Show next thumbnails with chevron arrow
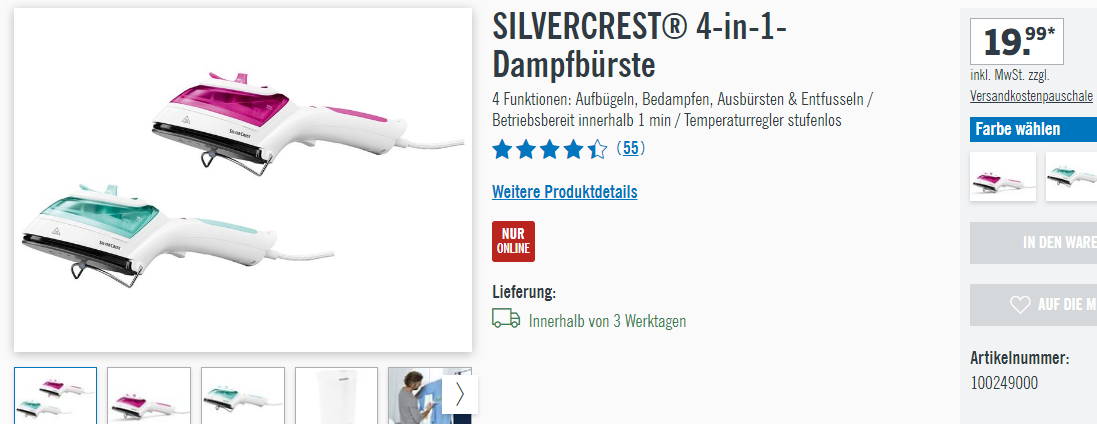 point(460,395)
